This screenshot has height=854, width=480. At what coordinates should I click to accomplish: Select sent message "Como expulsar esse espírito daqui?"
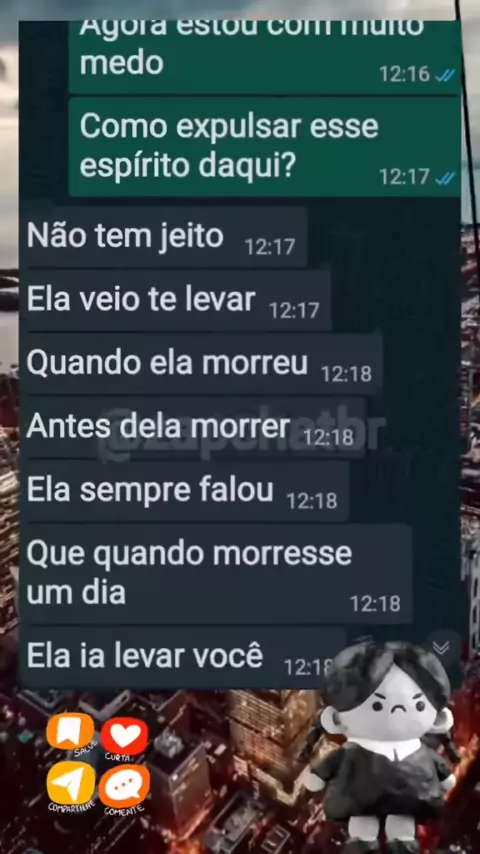pyautogui.click(x=265, y=147)
